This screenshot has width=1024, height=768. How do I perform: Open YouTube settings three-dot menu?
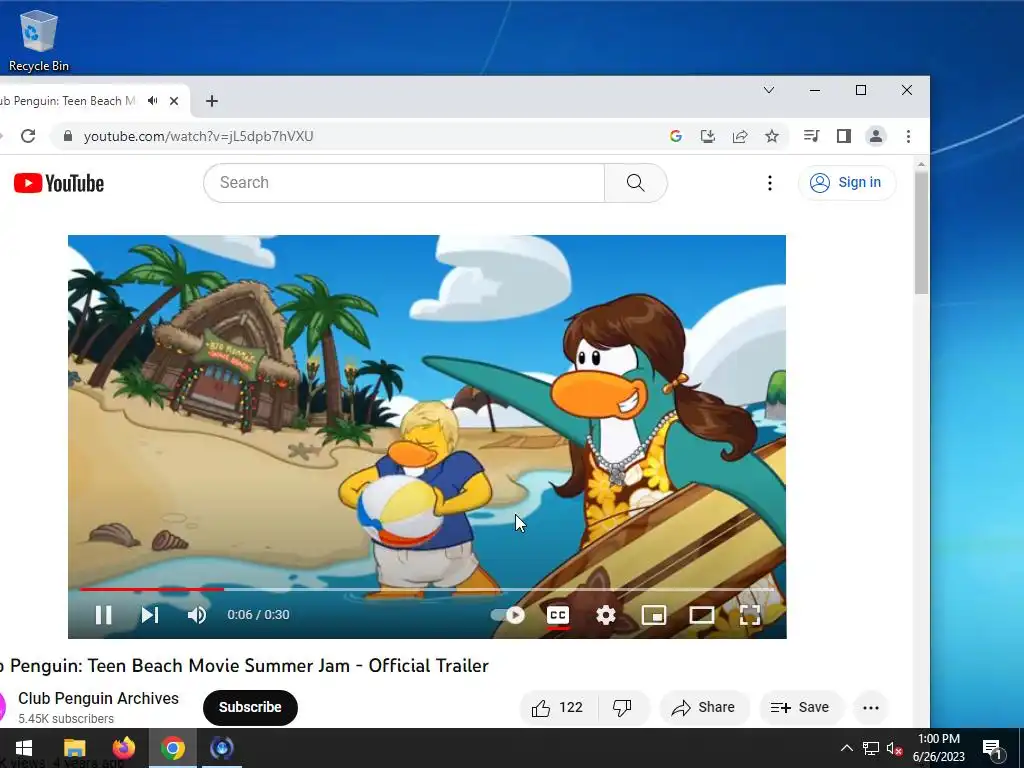(x=770, y=183)
